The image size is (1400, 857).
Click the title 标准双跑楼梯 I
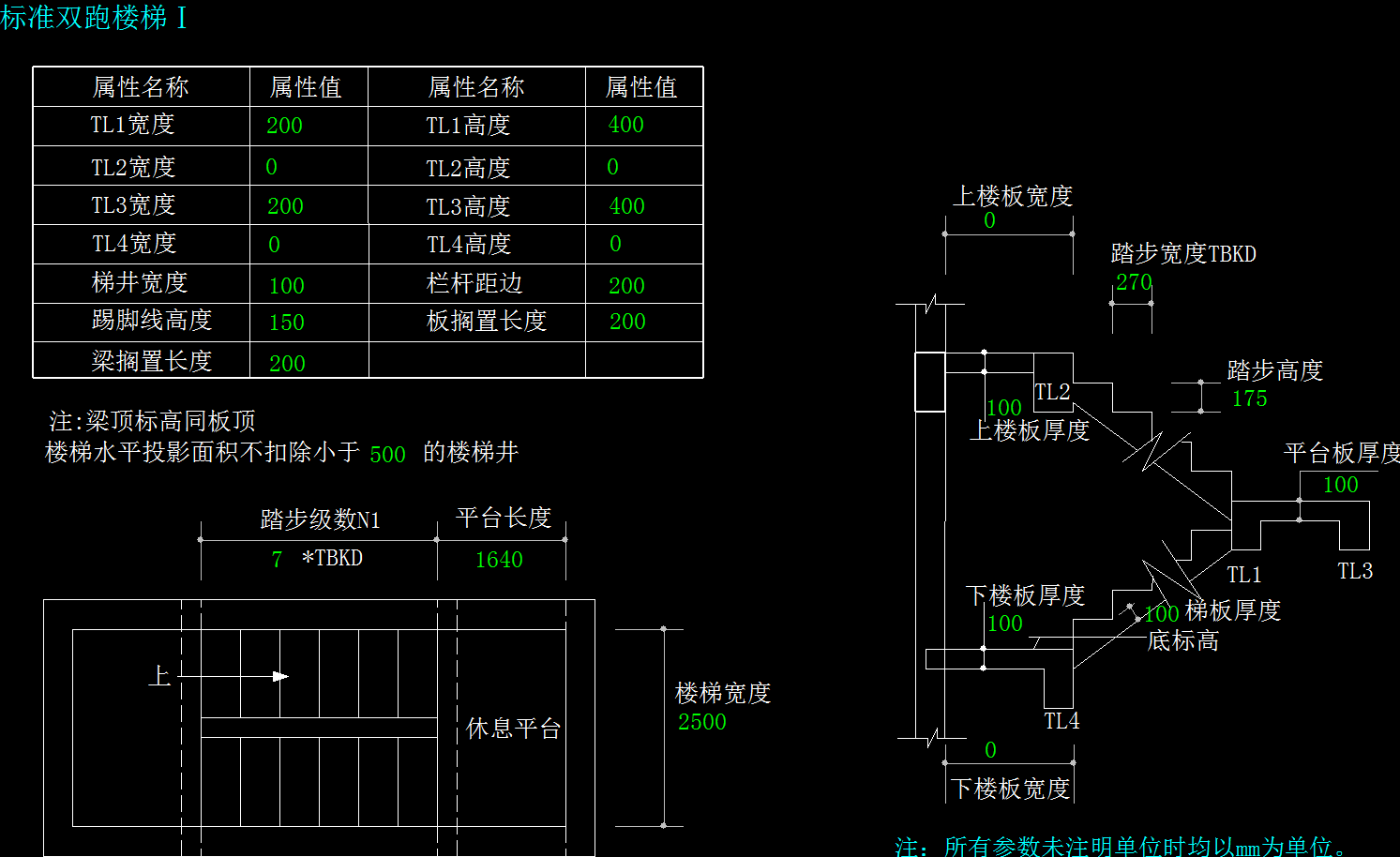point(94,17)
